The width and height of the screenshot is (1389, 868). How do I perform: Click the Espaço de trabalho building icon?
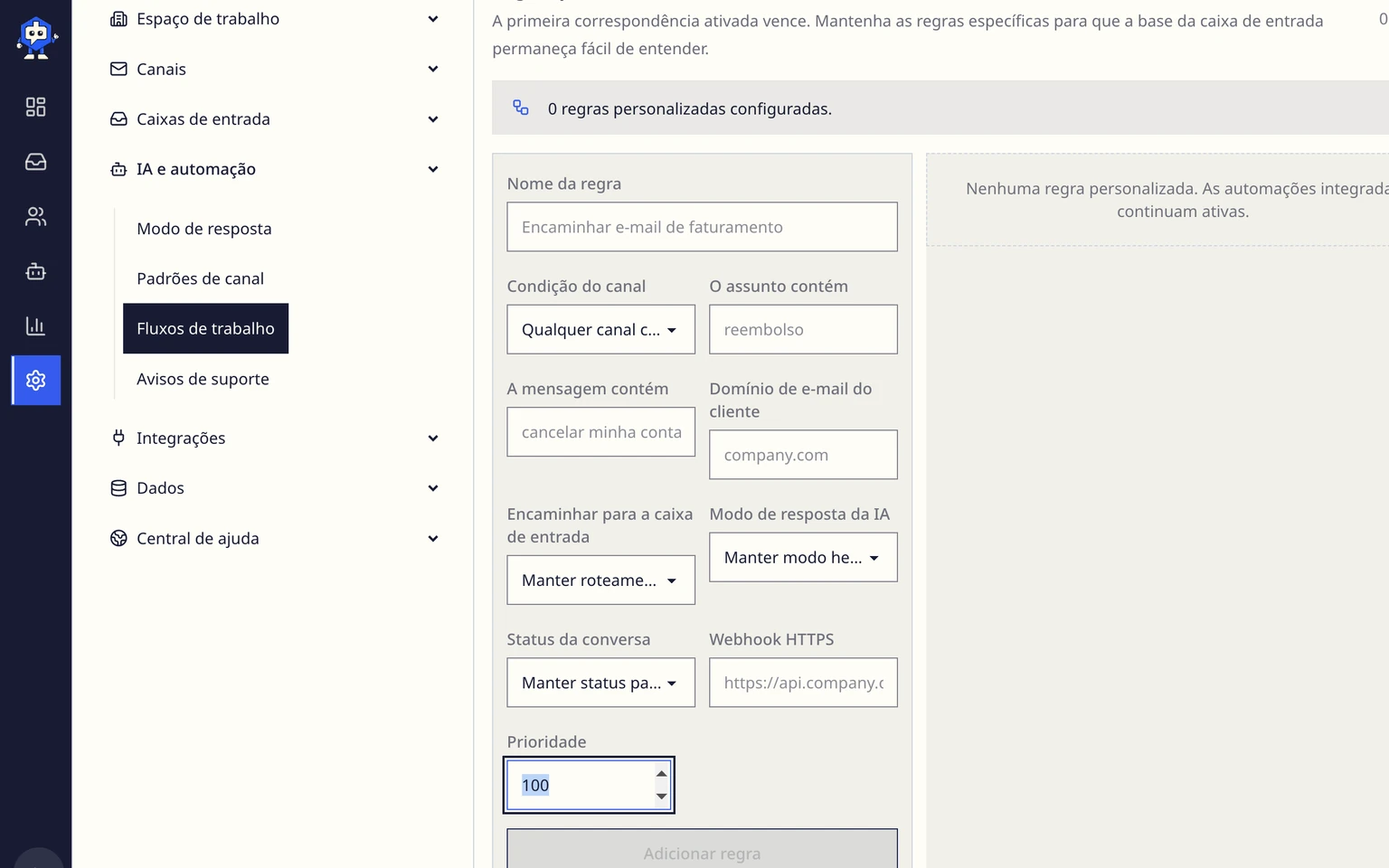[x=118, y=19]
